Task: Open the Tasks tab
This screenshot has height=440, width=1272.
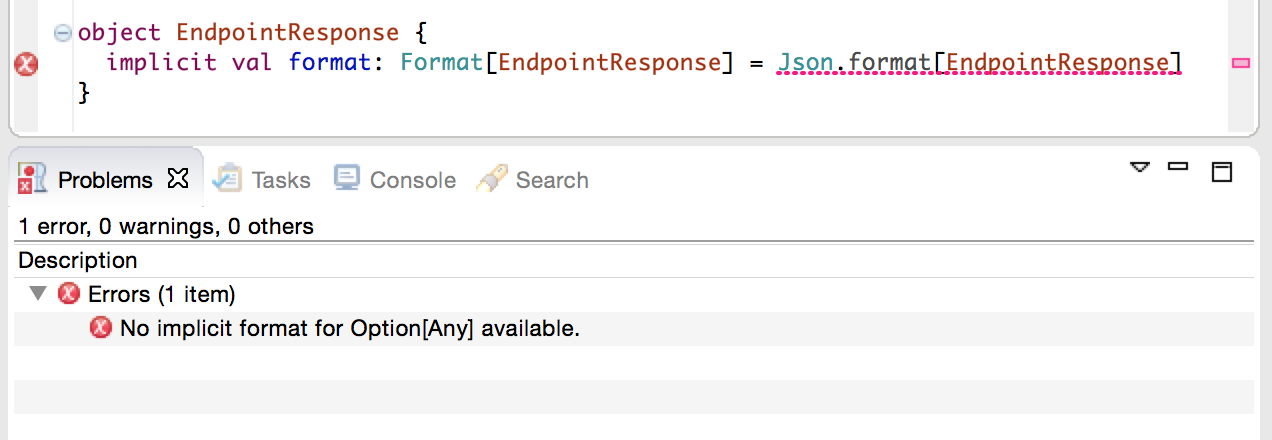Action: [281, 180]
